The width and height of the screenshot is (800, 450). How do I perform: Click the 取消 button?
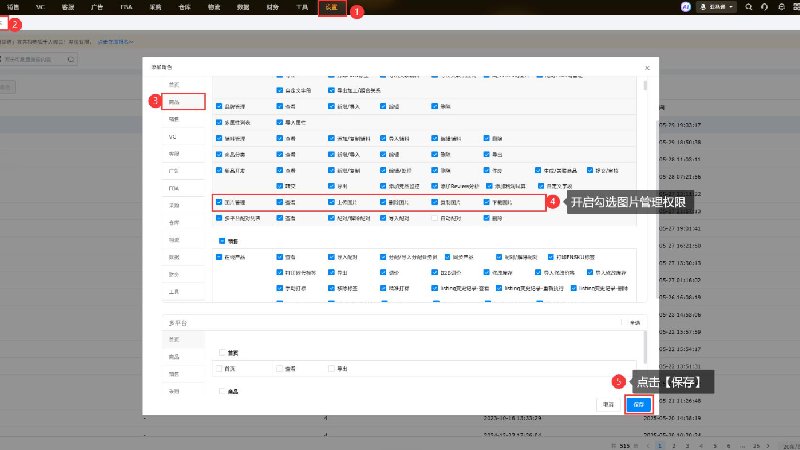coord(608,405)
